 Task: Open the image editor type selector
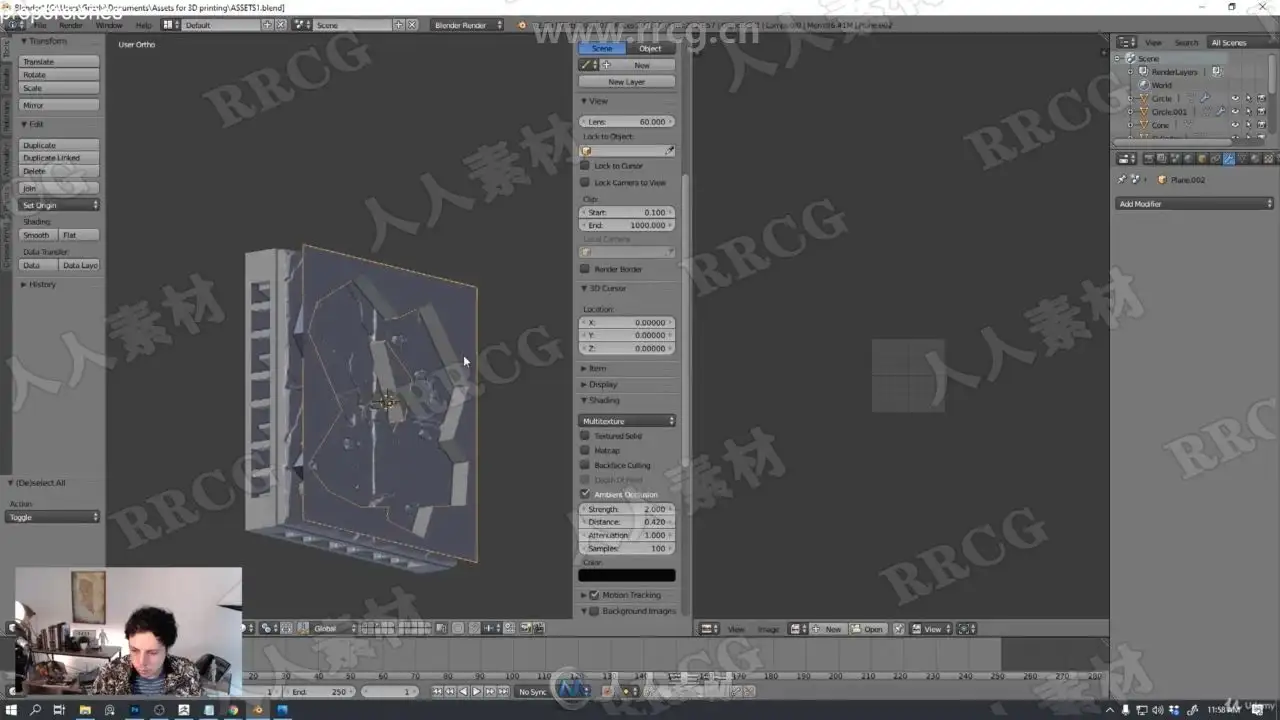709,629
